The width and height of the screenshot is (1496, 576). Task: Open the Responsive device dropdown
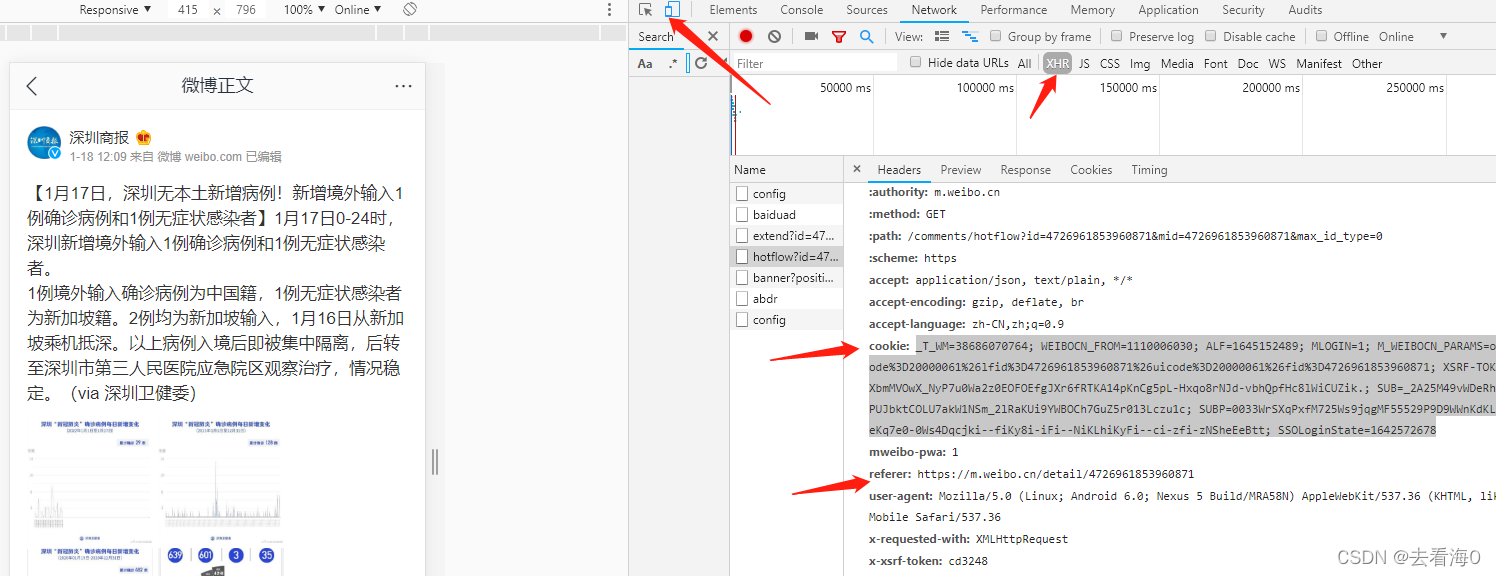click(x=115, y=10)
